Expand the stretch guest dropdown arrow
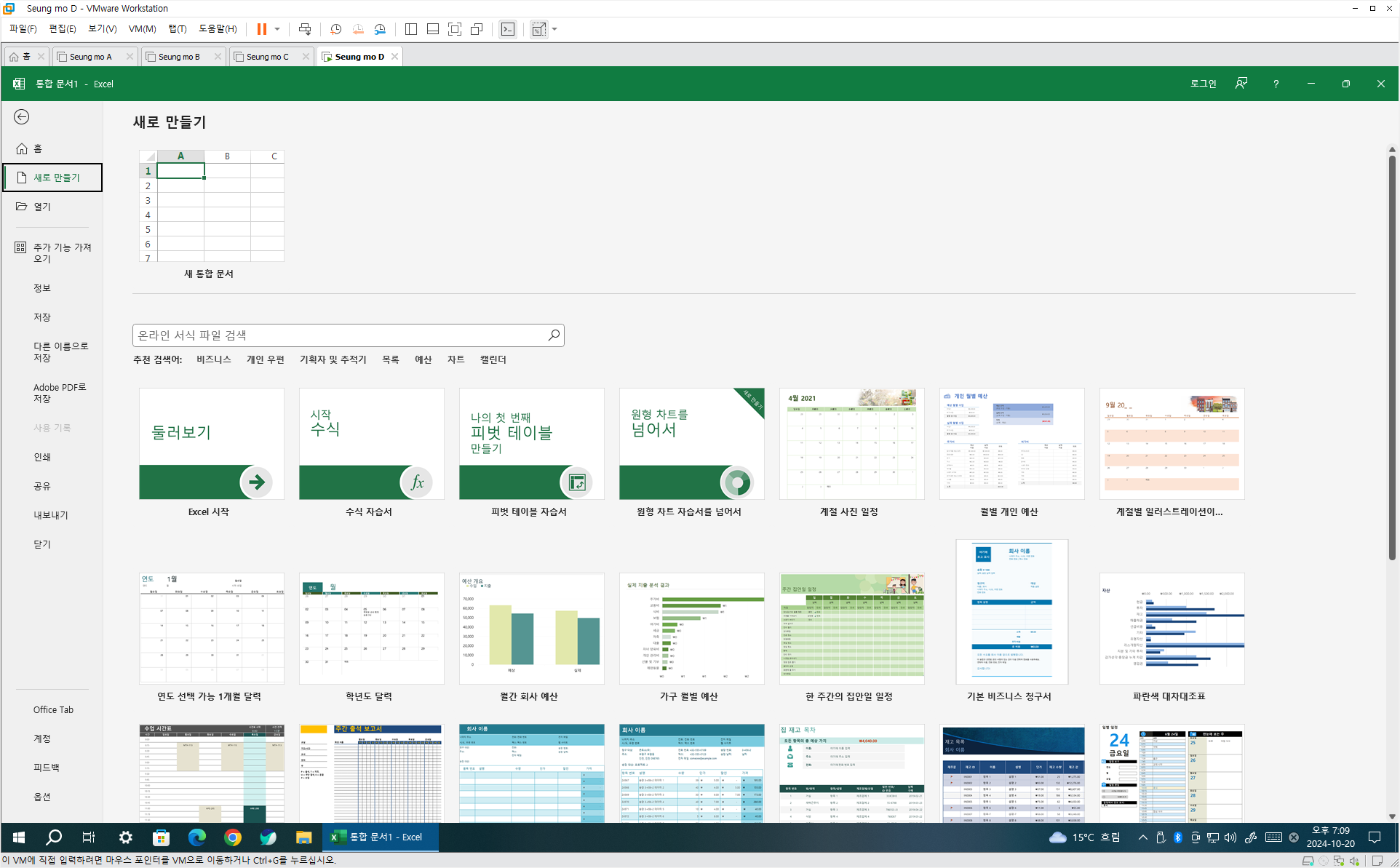Viewport: 1400px width, 868px height. point(554,29)
